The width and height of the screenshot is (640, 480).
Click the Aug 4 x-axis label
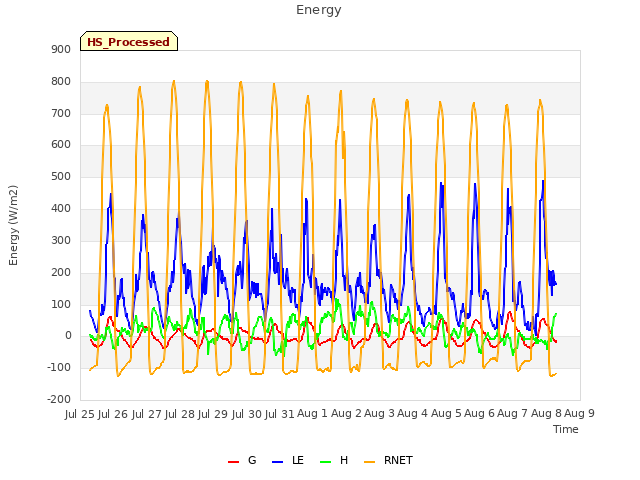pyautogui.click(x=412, y=413)
